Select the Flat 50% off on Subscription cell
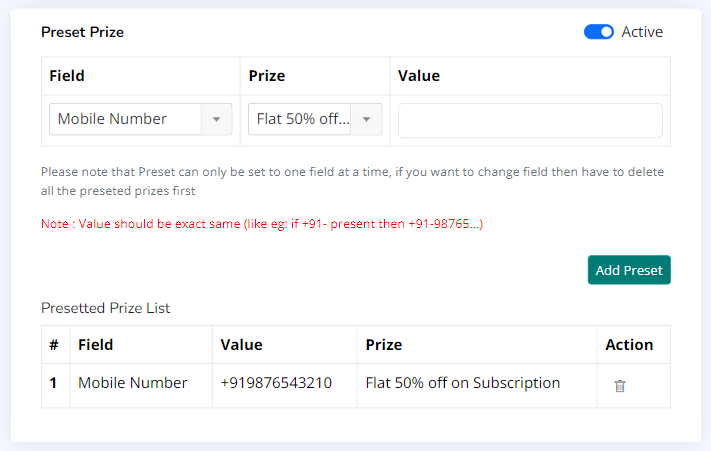Screen dimensions: 711x451 pos(463,383)
